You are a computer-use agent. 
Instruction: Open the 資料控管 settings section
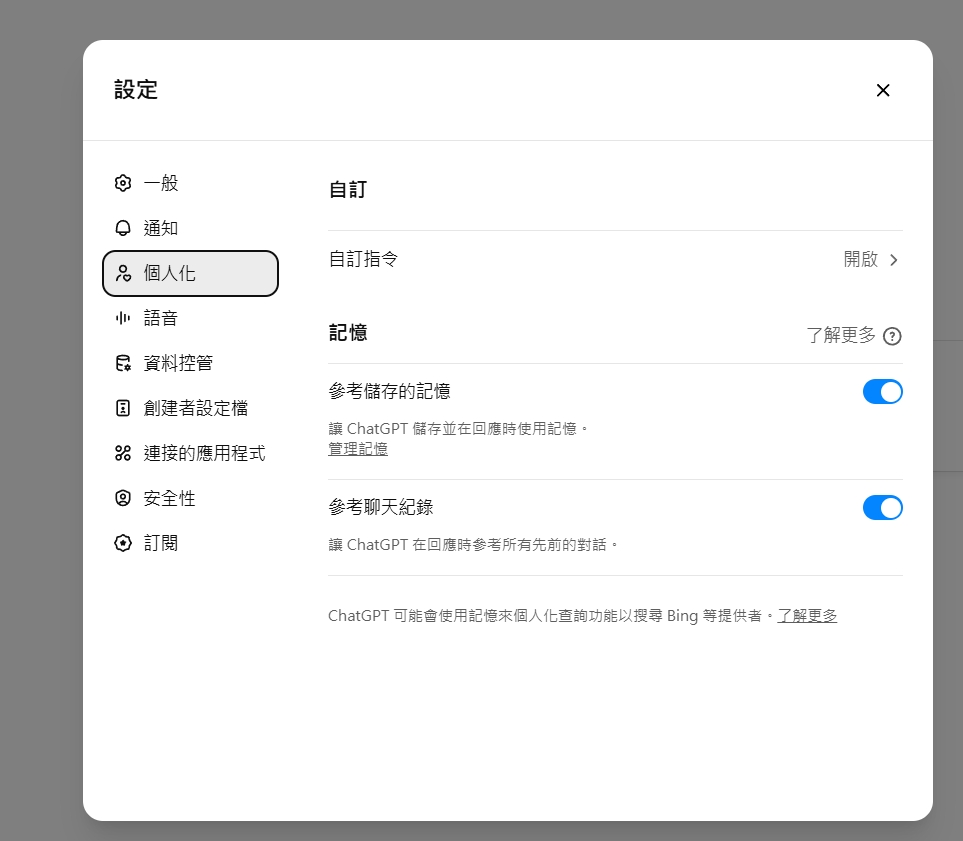pyautogui.click(x=190, y=363)
